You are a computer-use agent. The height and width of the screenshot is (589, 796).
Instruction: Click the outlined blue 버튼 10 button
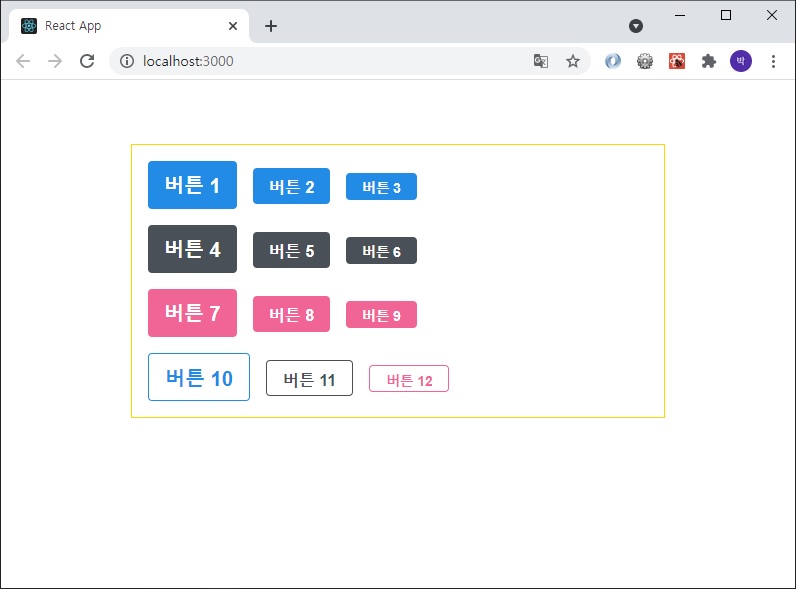(x=199, y=377)
